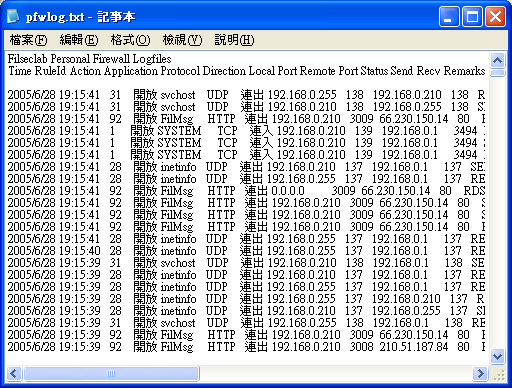The height and width of the screenshot is (388, 512).
Task: Click the vertical scrollbar up arrow
Action: pyautogui.click(x=497, y=60)
